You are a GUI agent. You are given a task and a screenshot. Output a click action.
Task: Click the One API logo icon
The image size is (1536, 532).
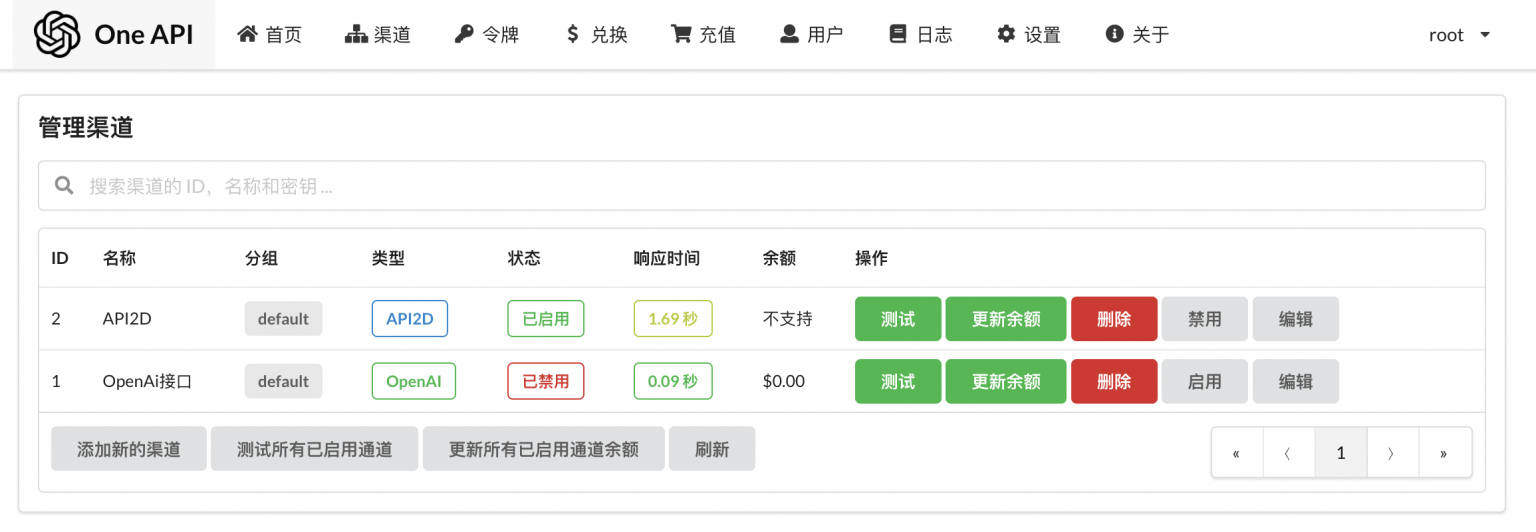tap(57, 35)
